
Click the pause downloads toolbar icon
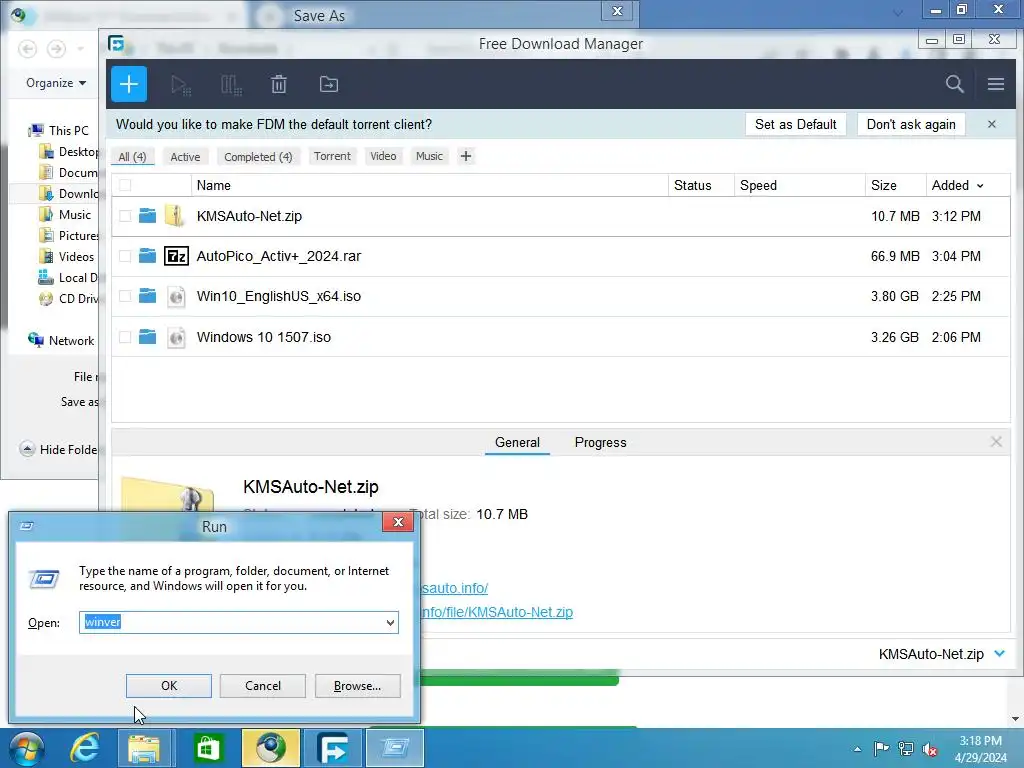coord(231,85)
